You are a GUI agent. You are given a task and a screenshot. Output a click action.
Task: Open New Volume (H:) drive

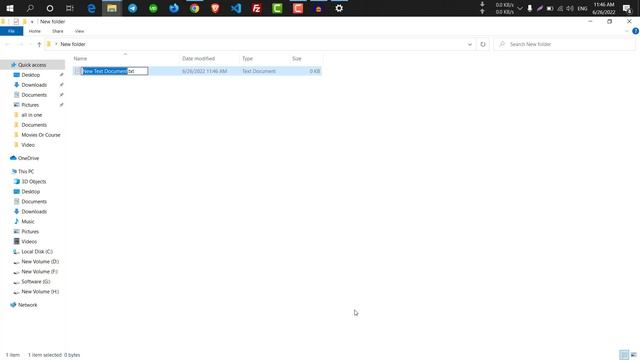[40, 292]
